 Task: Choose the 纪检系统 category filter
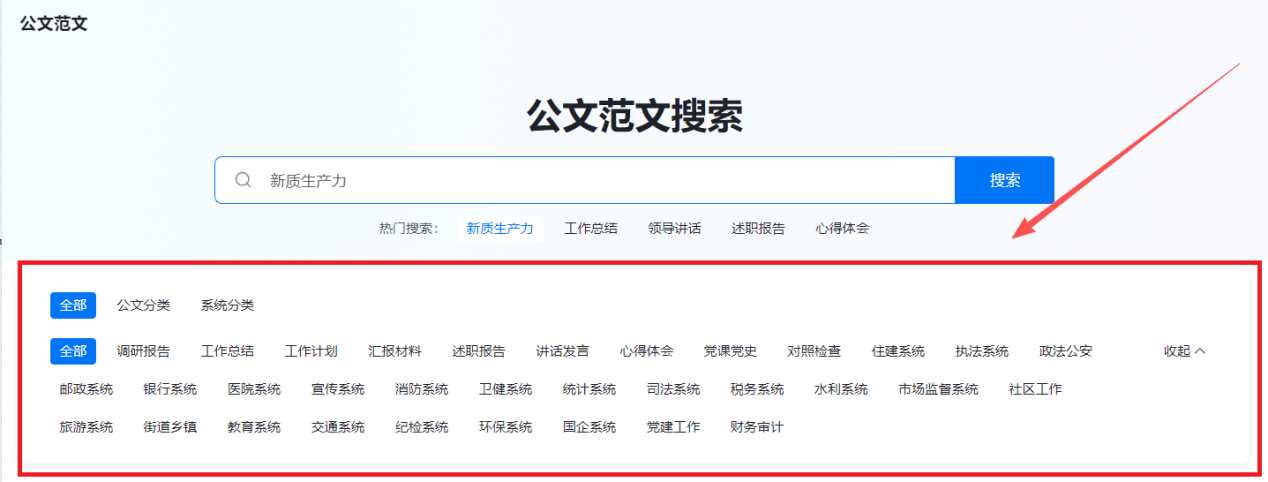click(422, 427)
